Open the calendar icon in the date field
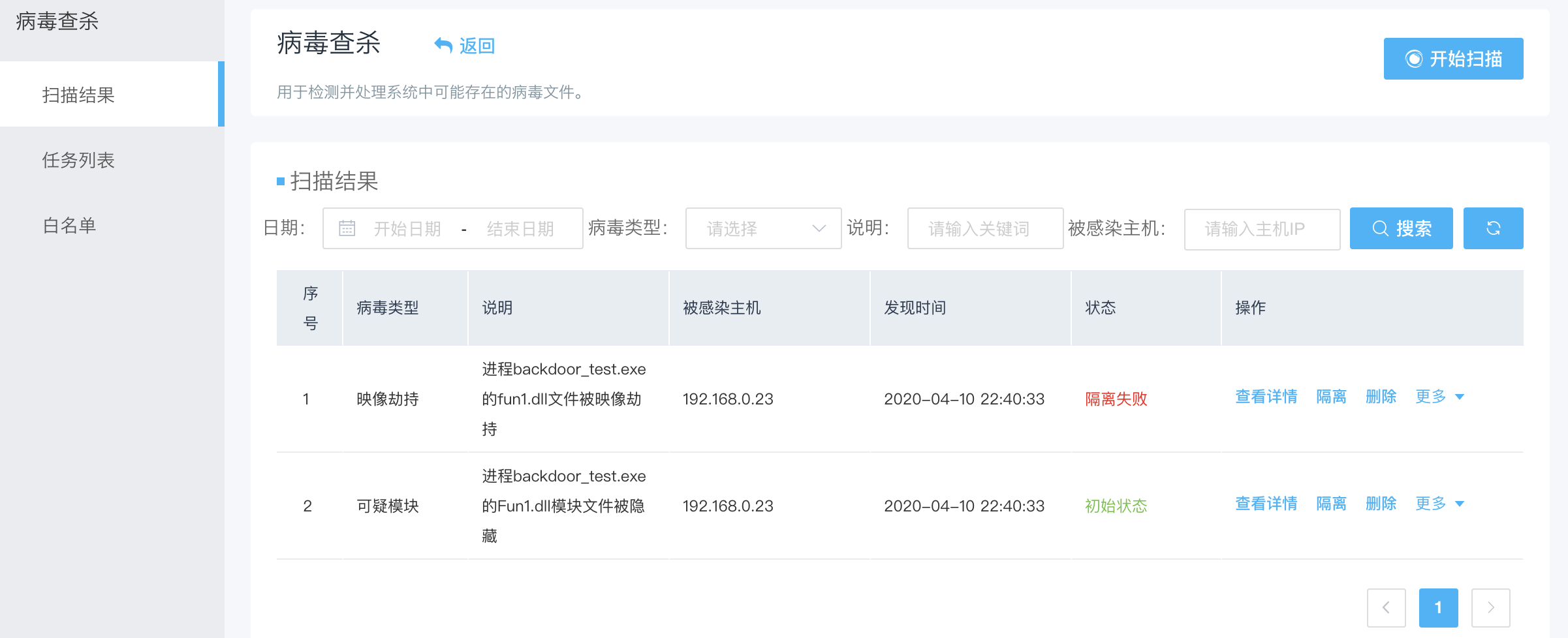1568x638 pixels. [347, 228]
